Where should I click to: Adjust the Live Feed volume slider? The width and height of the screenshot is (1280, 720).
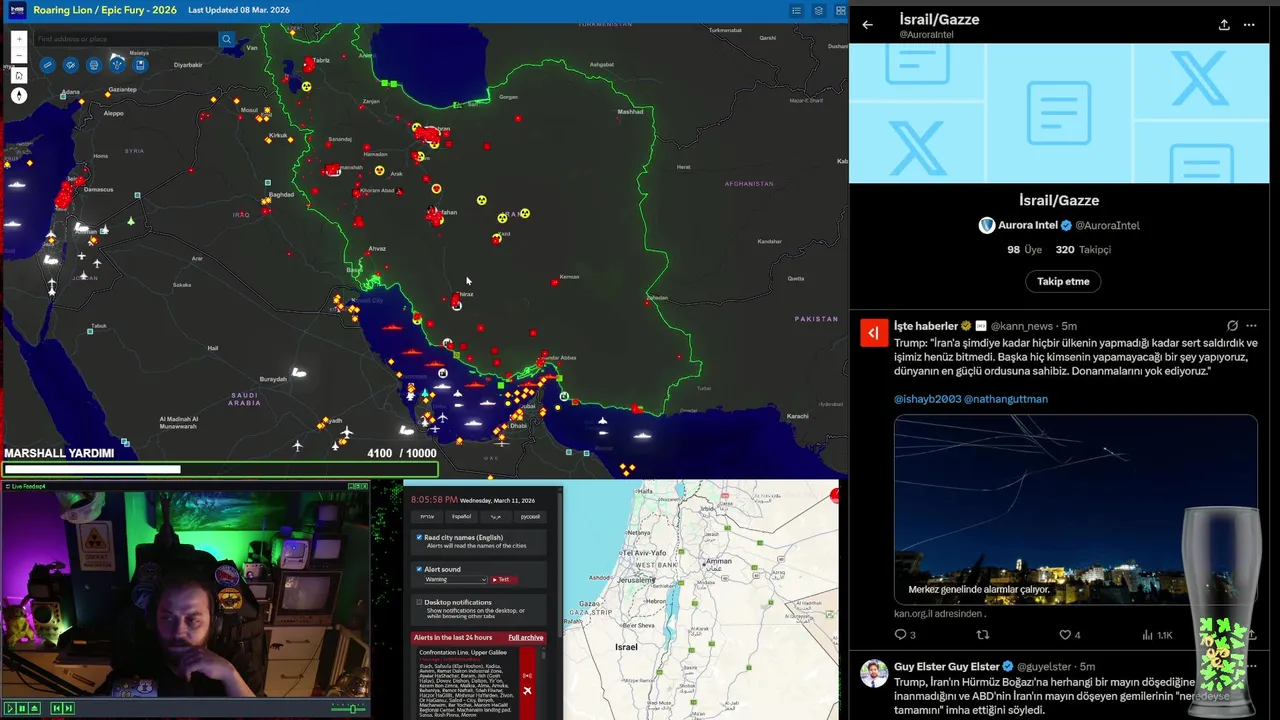pyautogui.click(x=348, y=709)
